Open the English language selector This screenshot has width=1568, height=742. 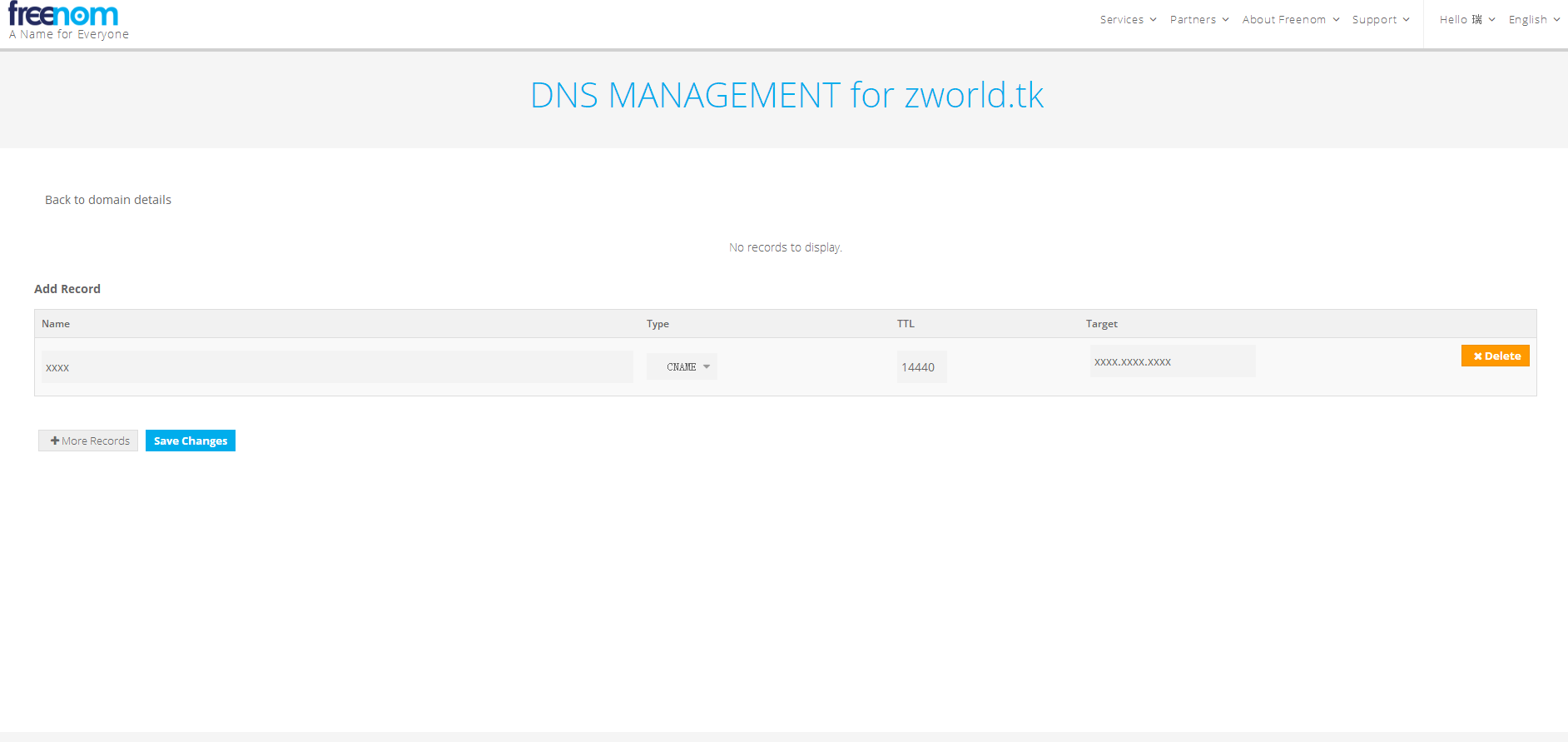[1533, 19]
